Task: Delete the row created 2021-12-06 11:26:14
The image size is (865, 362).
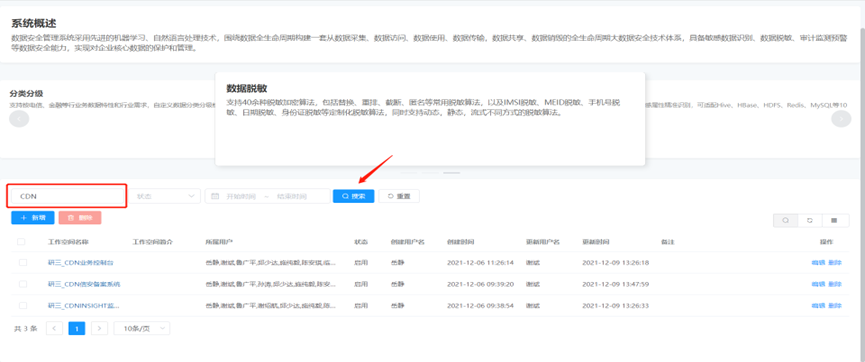Action: [x=835, y=263]
